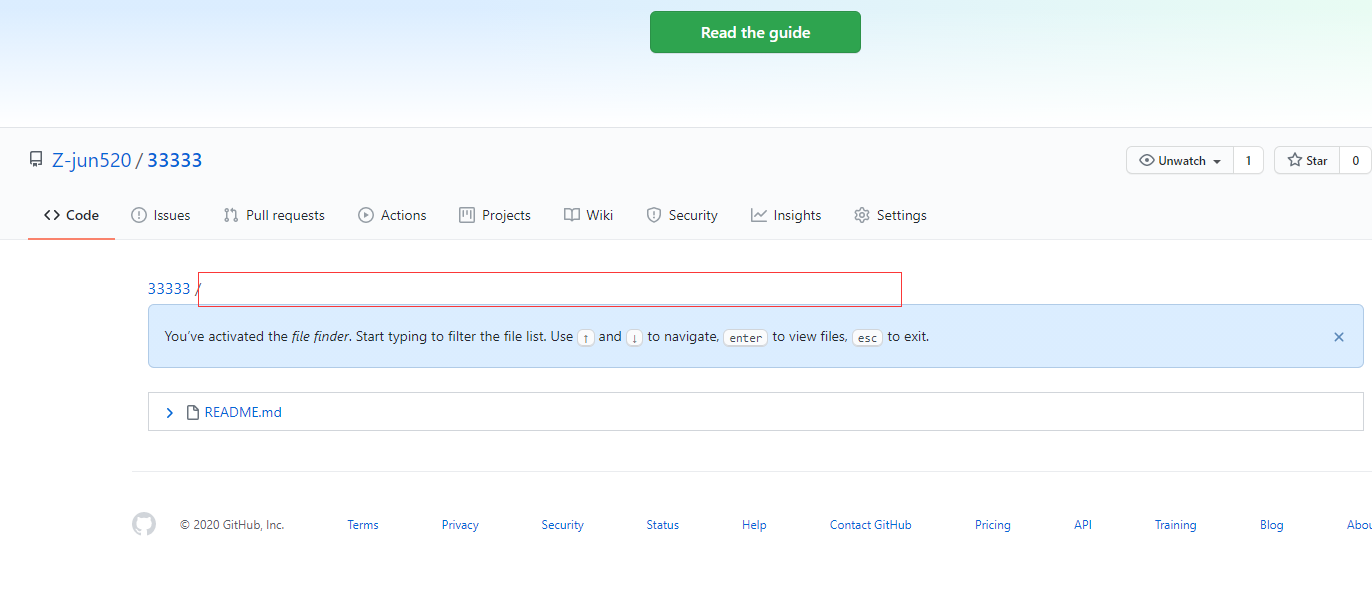1372x590 pixels.
Task: Open the Privacy footer link
Action: point(460,525)
